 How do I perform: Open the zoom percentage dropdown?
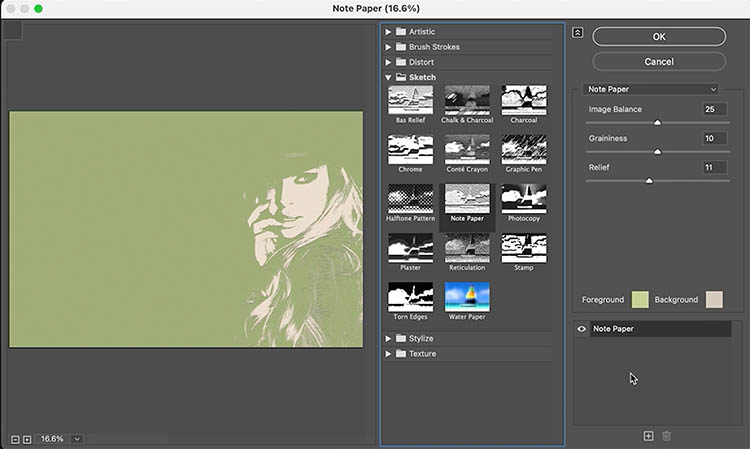click(x=77, y=439)
